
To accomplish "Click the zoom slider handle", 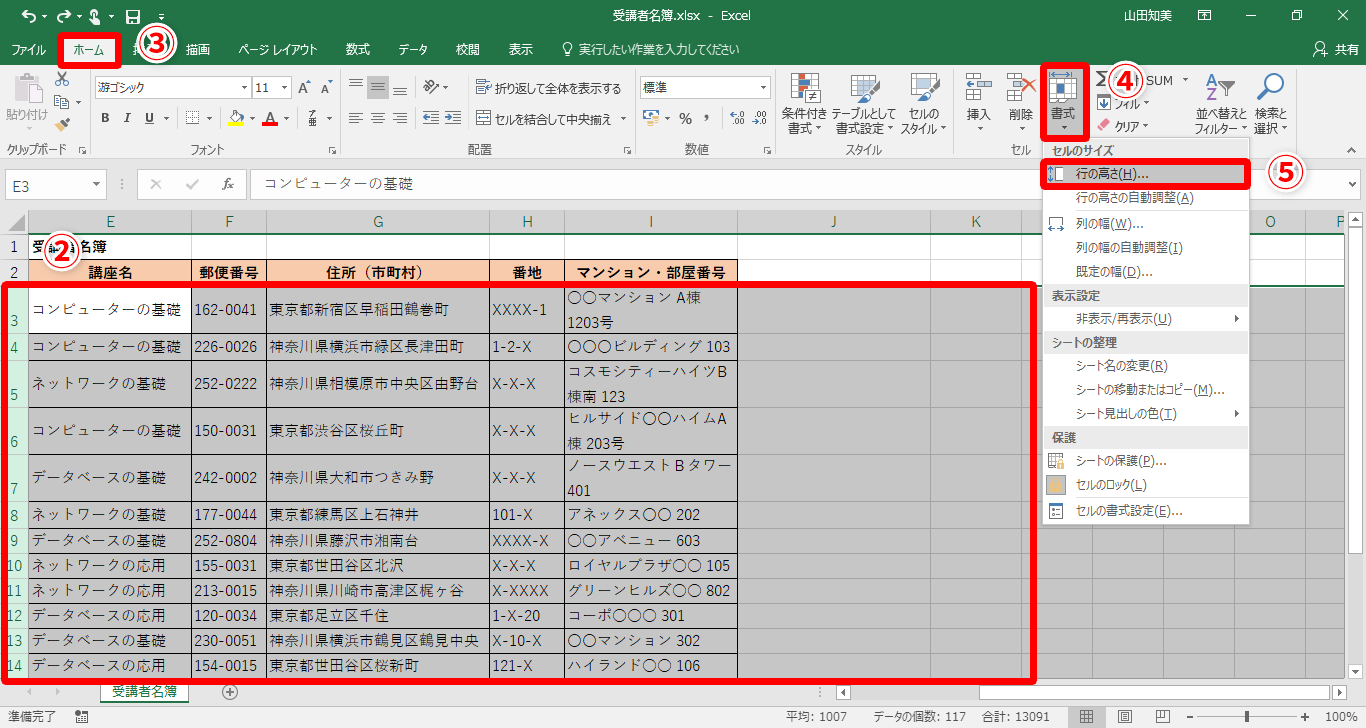I will tap(1247, 717).
